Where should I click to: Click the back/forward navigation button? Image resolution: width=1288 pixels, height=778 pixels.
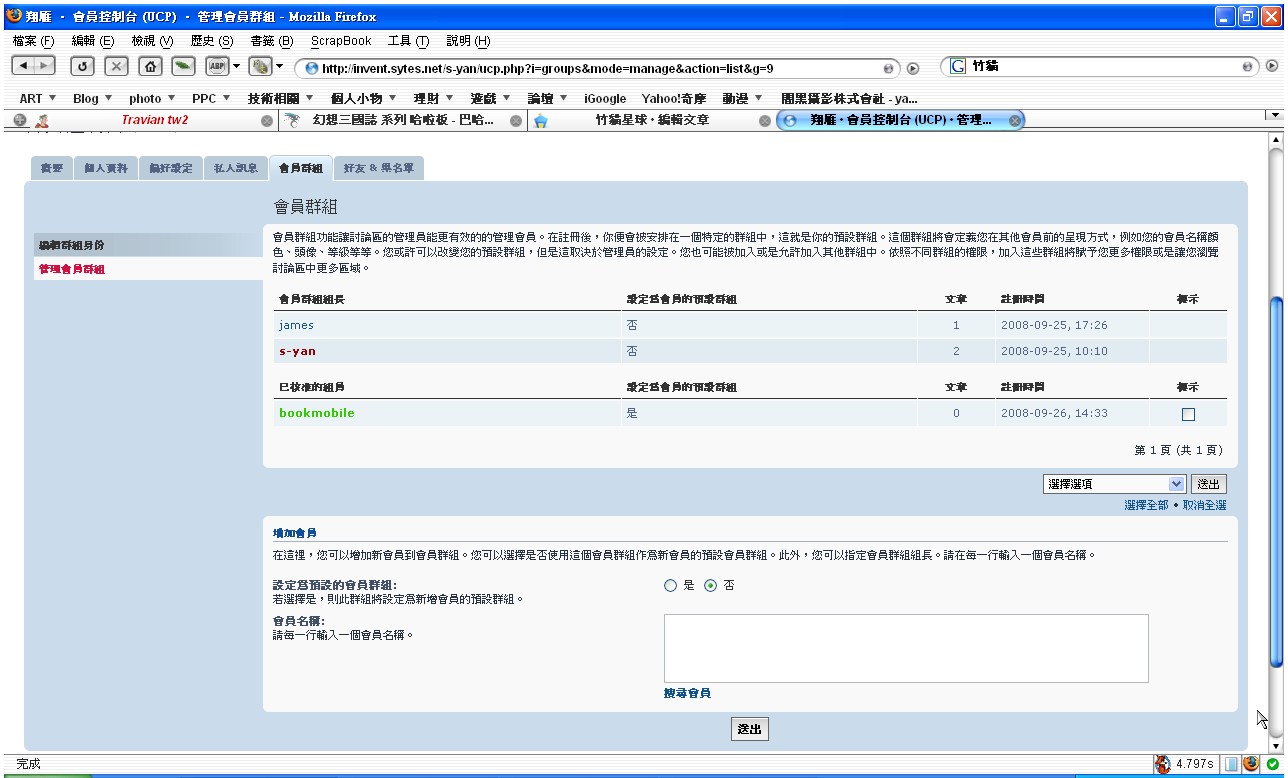tap(32, 67)
